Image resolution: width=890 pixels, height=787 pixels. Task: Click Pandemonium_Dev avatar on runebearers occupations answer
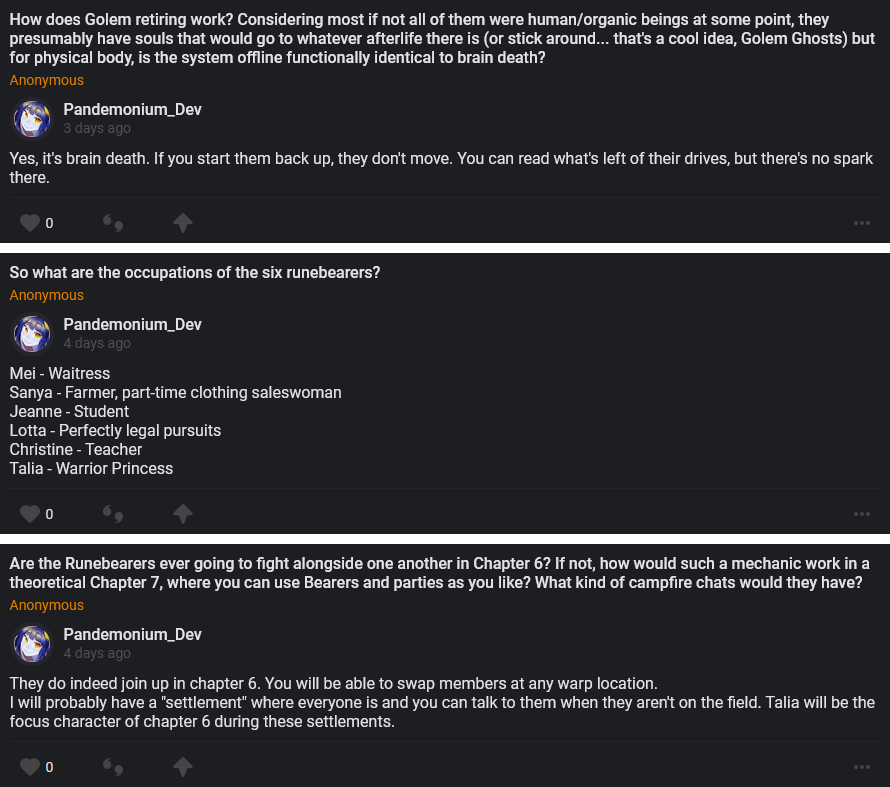[x=32, y=334]
